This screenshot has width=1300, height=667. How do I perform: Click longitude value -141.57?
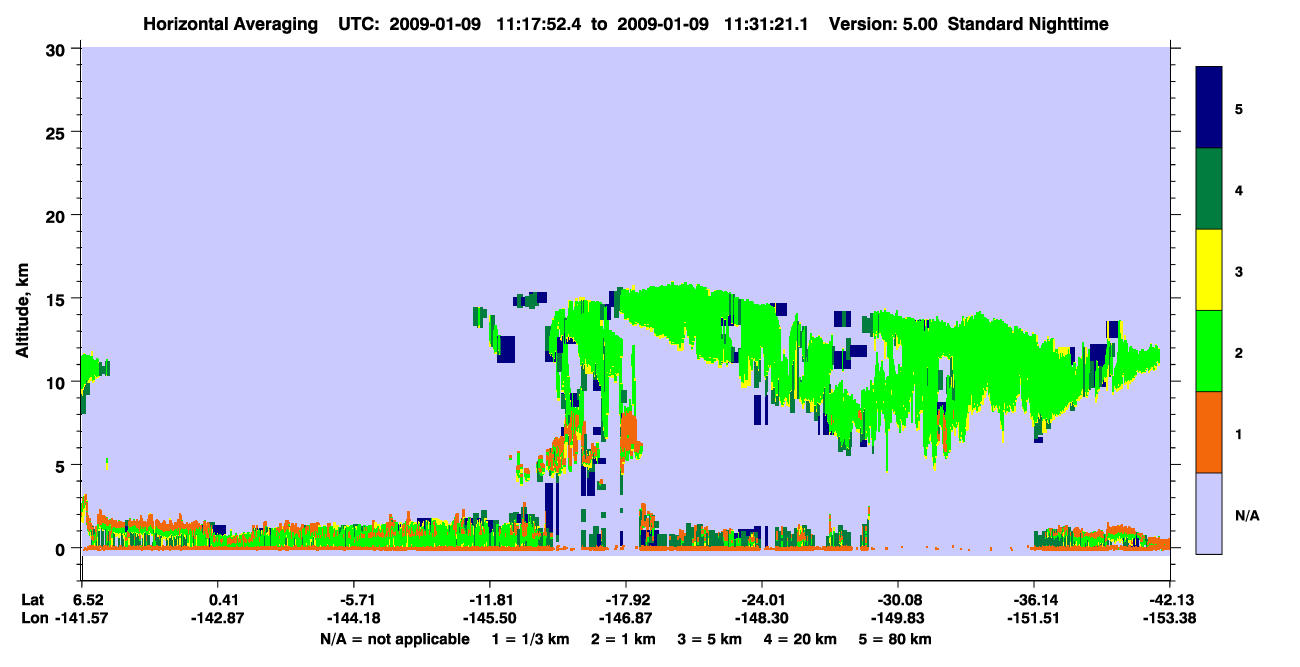tap(82, 619)
